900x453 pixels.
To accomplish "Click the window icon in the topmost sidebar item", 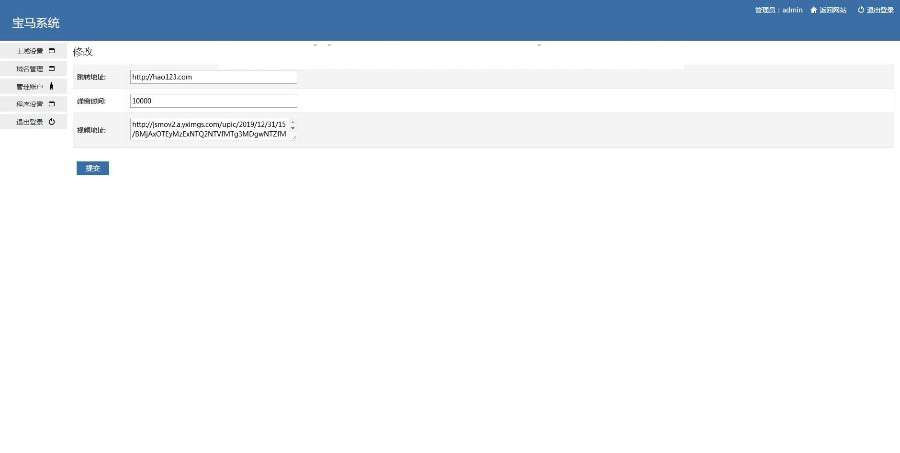I will [x=52, y=51].
